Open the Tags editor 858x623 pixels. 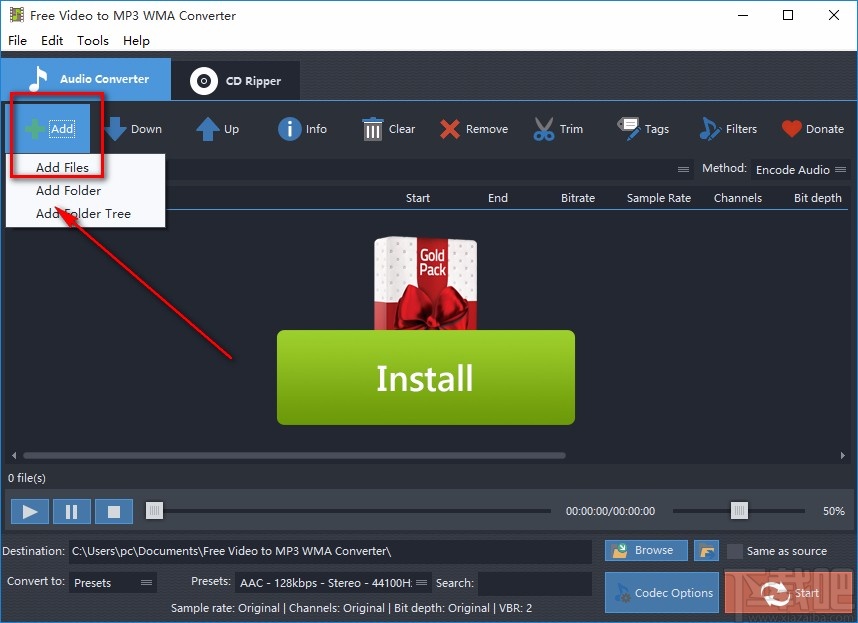pos(643,129)
